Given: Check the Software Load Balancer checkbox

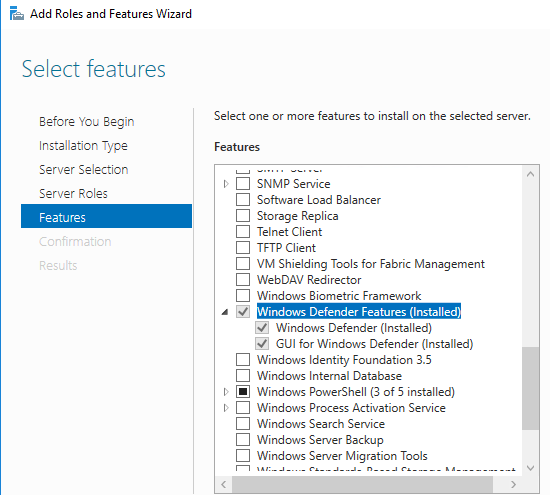Looking at the screenshot, I should (x=243, y=200).
